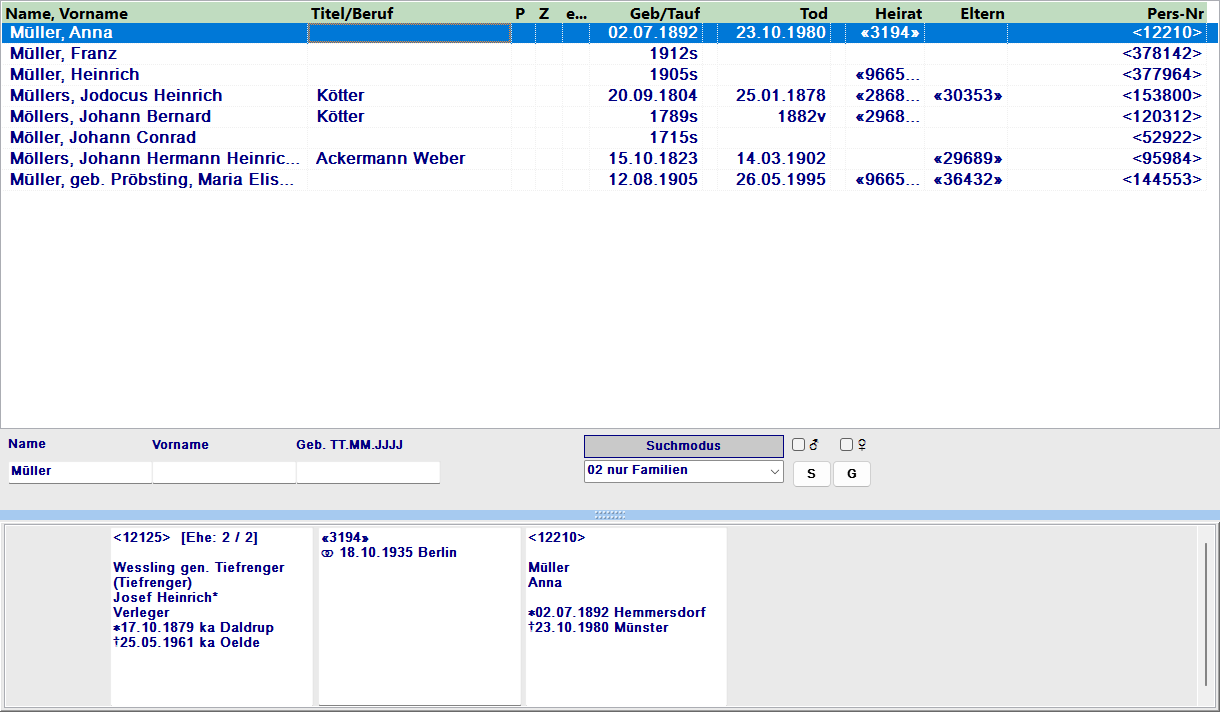The height and width of the screenshot is (712, 1220).
Task: Focus the birth date TT.MM.JJJJ field
Action: [x=367, y=472]
